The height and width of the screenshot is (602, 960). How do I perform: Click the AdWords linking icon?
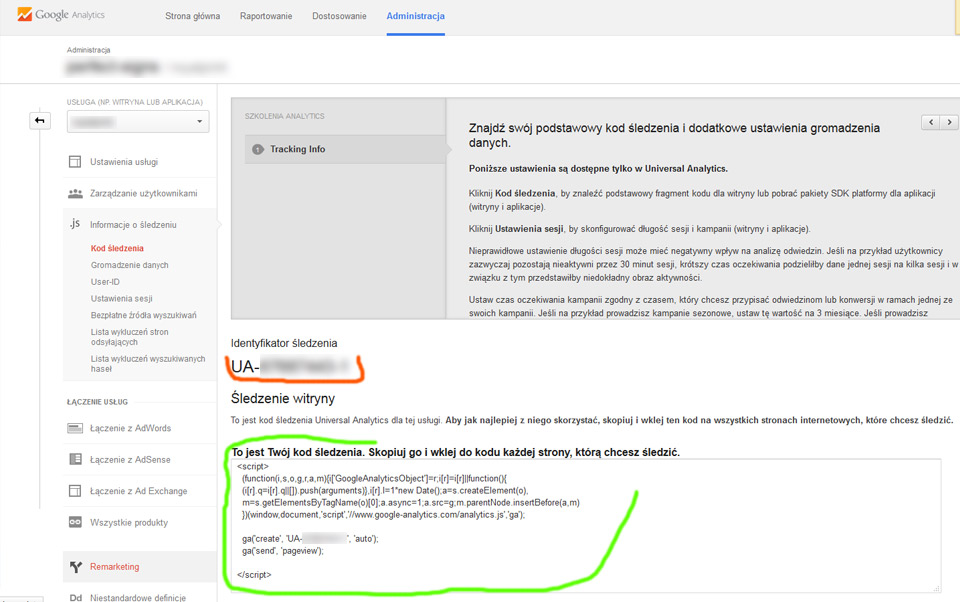75,428
